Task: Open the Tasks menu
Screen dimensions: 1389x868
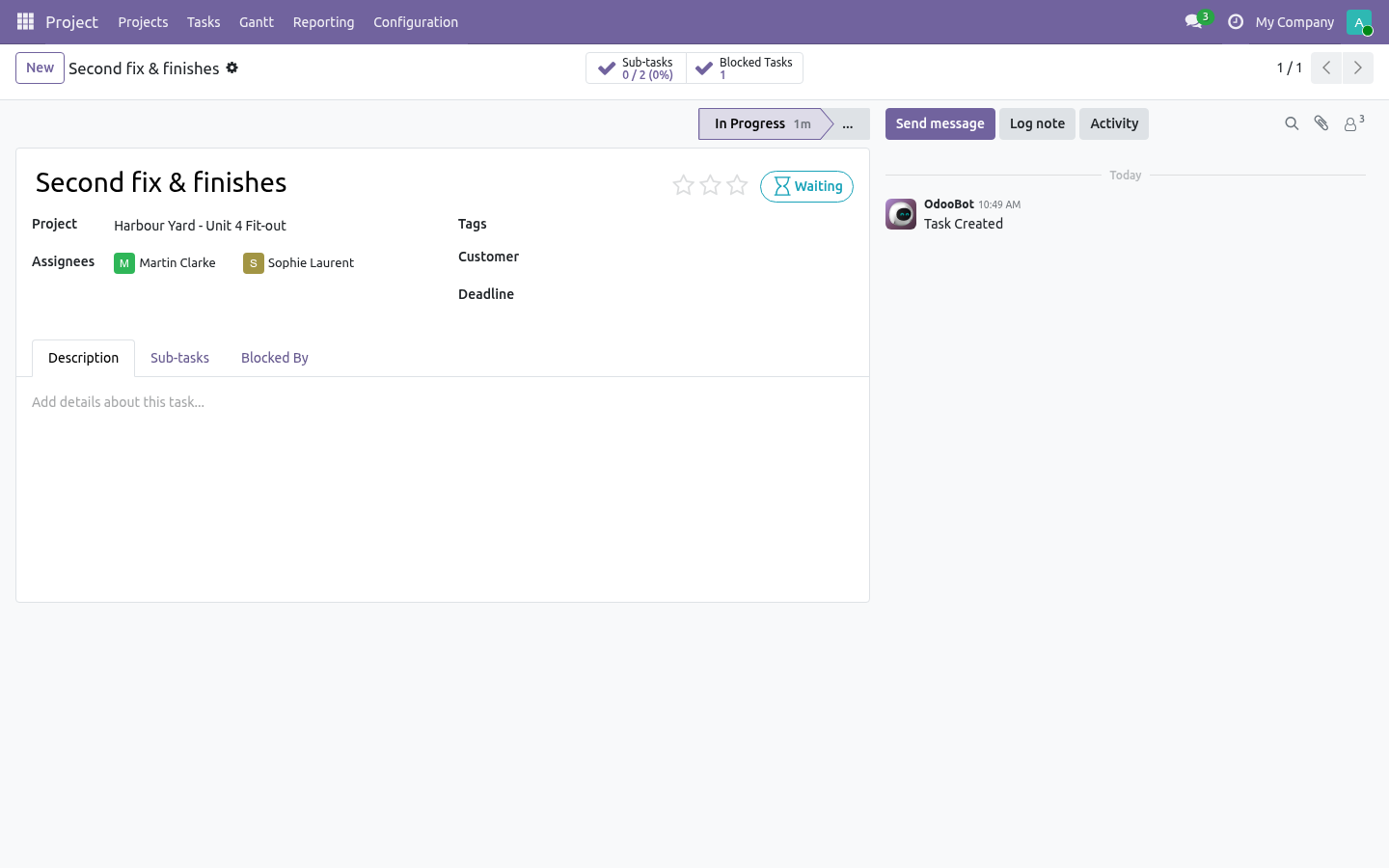Action: 204,21
